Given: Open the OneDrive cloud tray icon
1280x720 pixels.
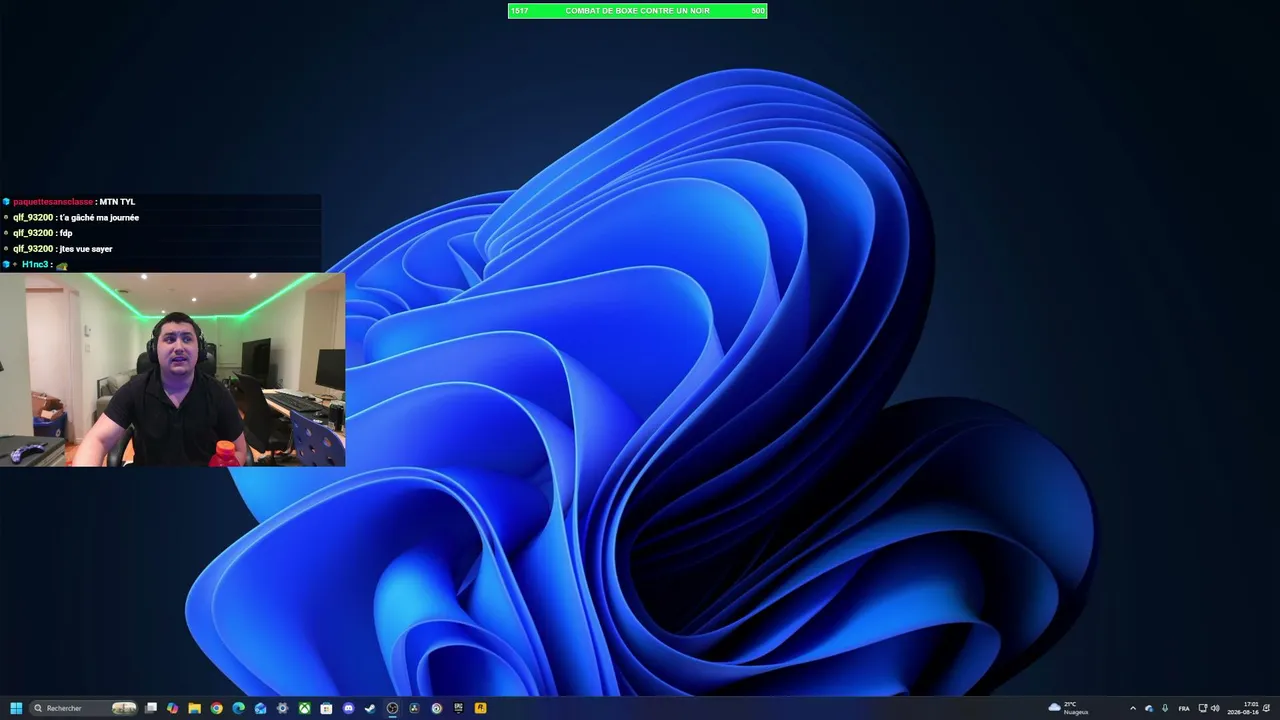Looking at the screenshot, I should 1149,708.
